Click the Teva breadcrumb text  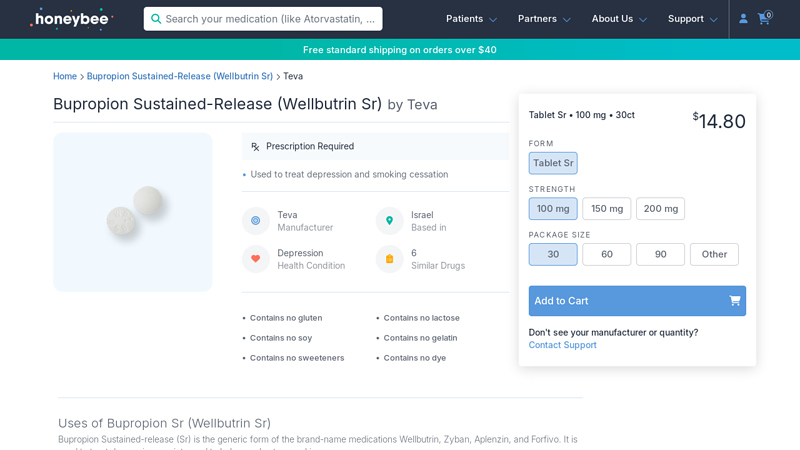coord(293,76)
